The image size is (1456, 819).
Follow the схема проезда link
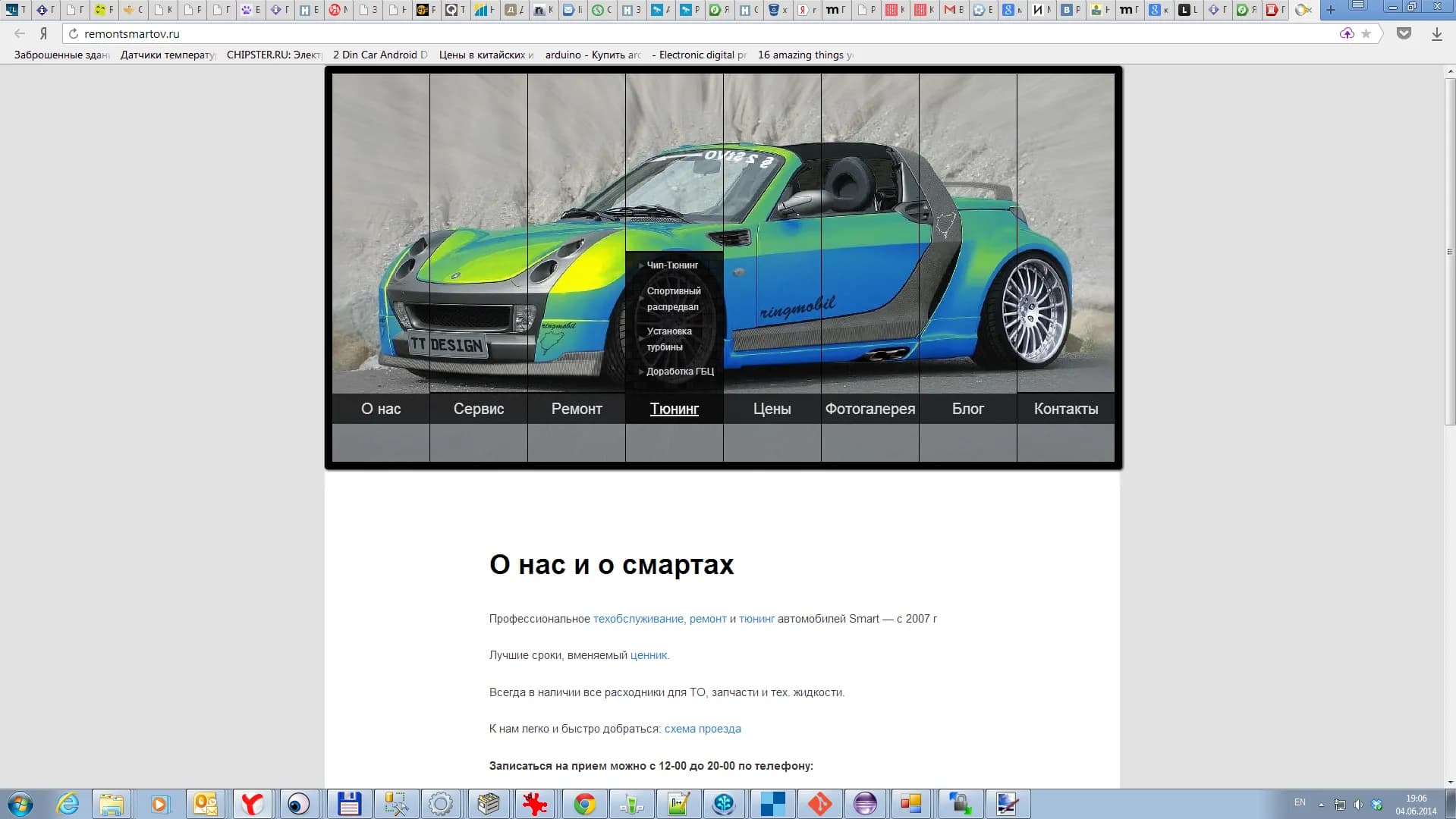(x=702, y=728)
